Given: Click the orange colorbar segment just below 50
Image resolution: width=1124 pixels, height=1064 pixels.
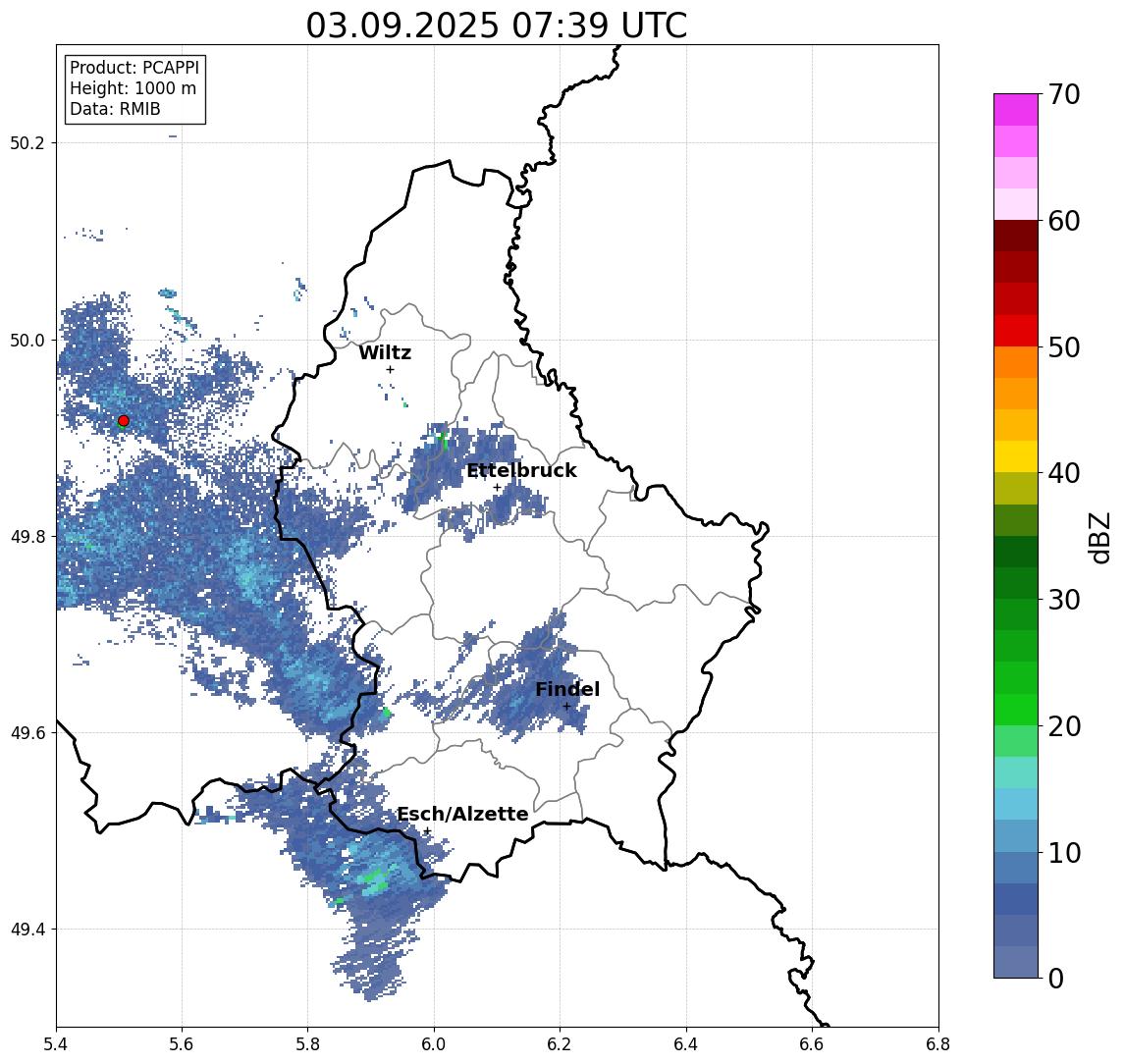Looking at the screenshot, I should pos(1016,362).
